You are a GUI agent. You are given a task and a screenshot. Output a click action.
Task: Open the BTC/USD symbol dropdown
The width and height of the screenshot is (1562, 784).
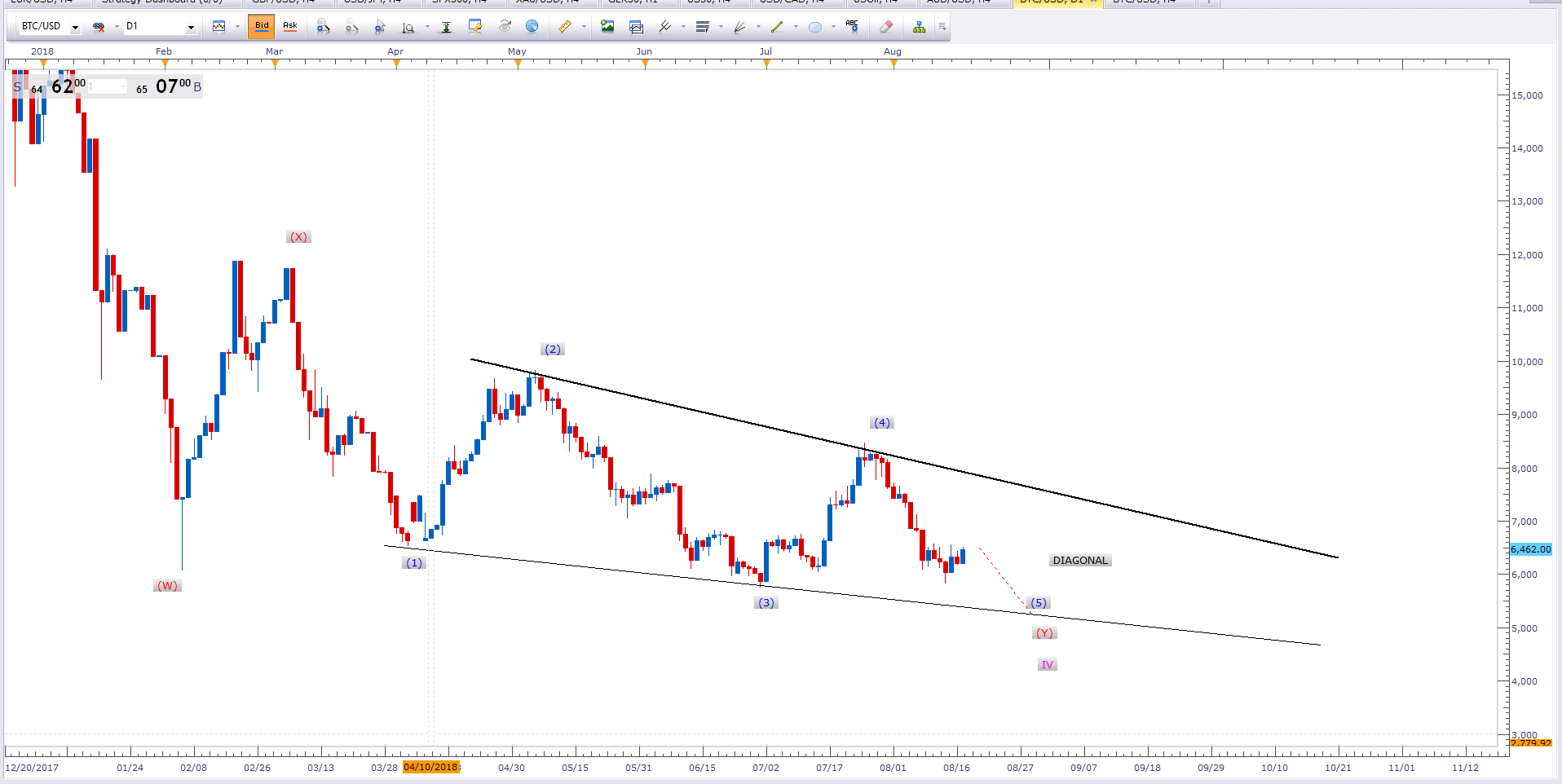point(75,27)
